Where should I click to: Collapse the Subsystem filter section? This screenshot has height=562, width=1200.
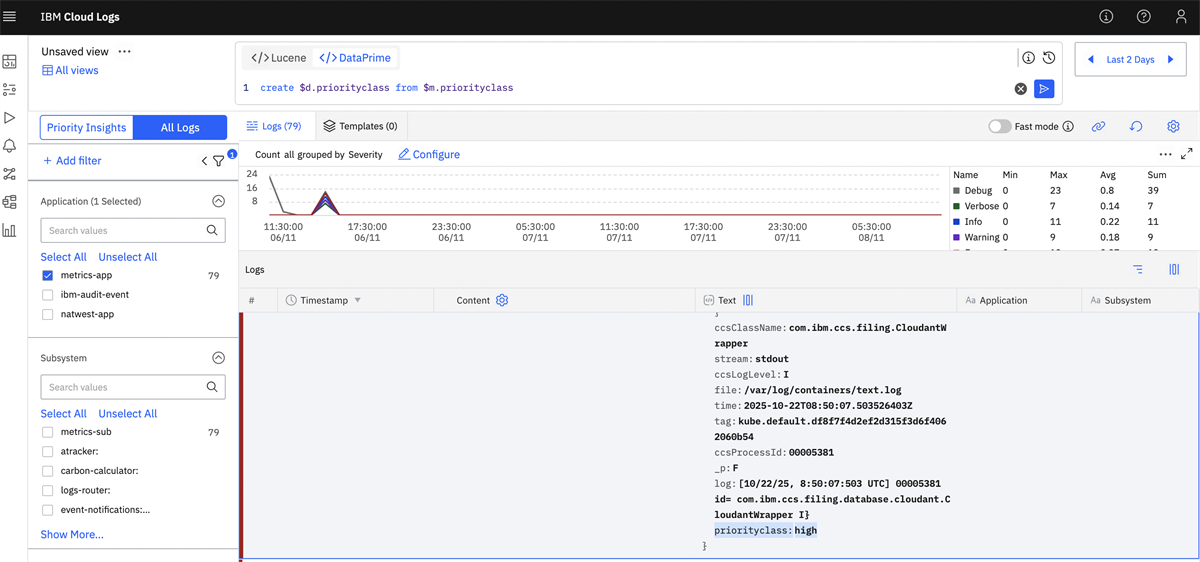(x=218, y=358)
